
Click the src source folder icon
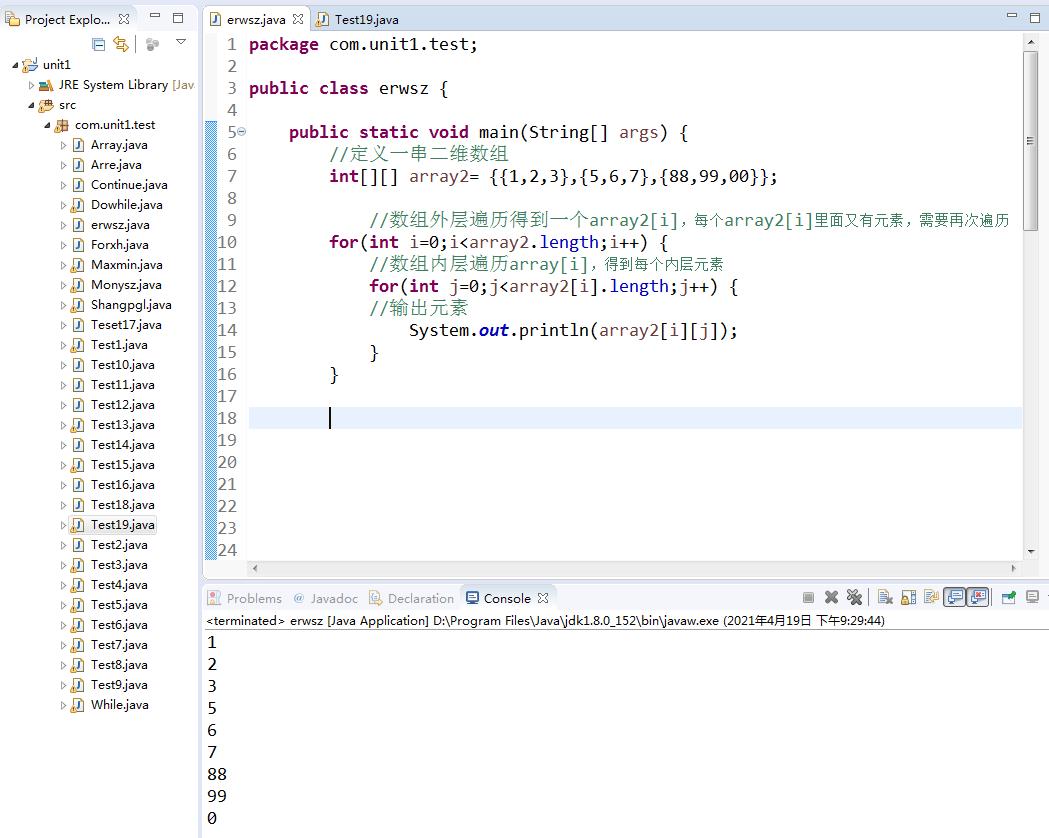click(45, 105)
